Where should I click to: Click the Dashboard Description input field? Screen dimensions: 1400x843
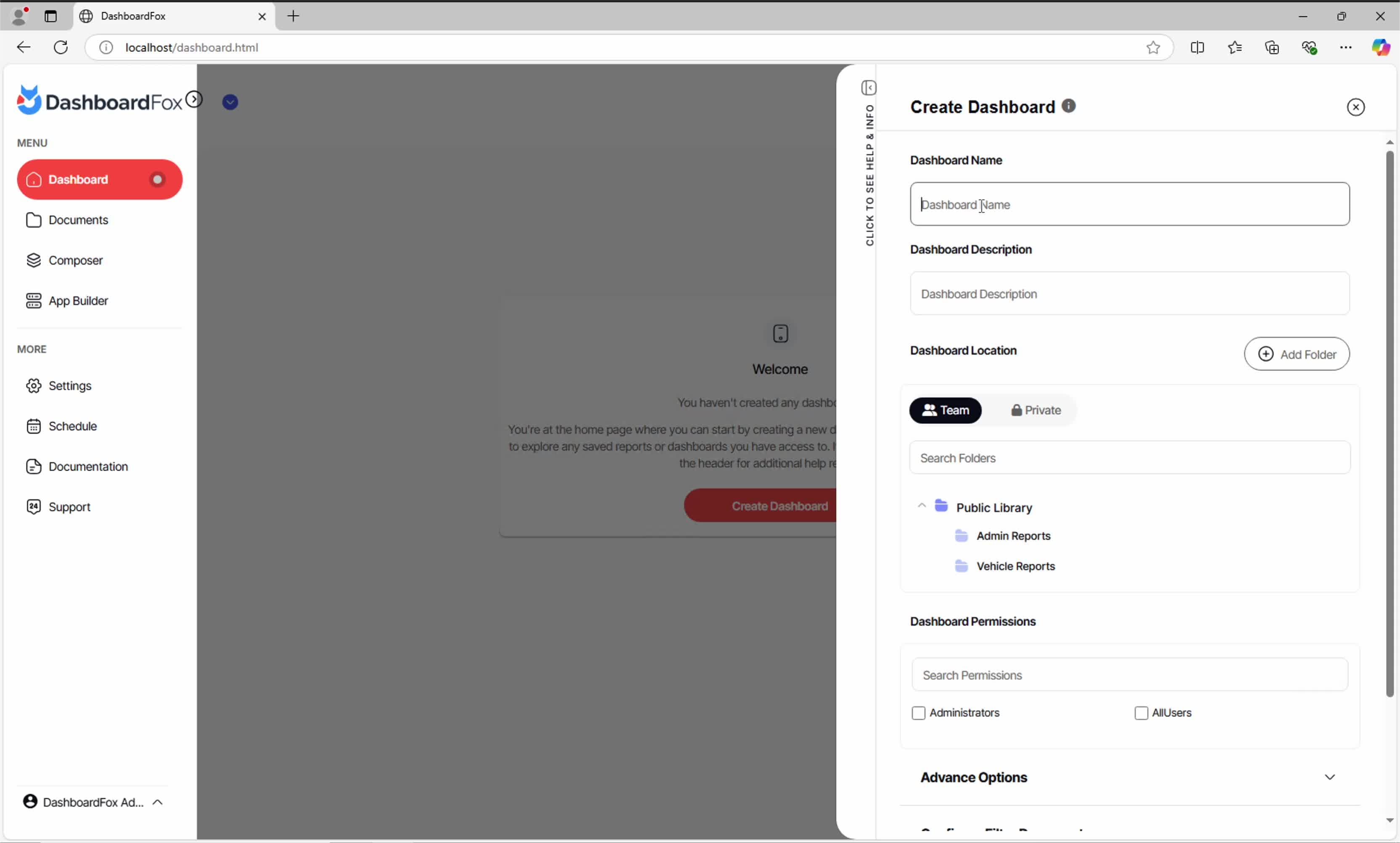[1129, 294]
